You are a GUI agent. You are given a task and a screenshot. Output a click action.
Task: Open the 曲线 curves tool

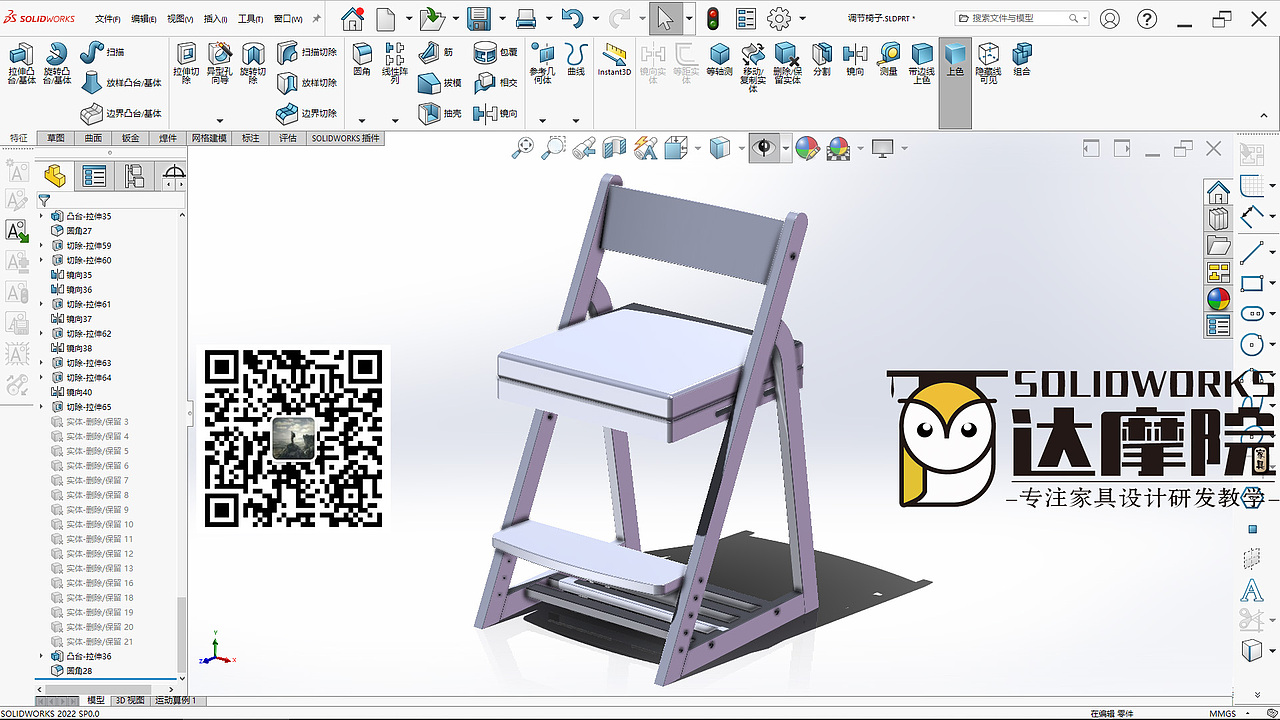pos(575,59)
